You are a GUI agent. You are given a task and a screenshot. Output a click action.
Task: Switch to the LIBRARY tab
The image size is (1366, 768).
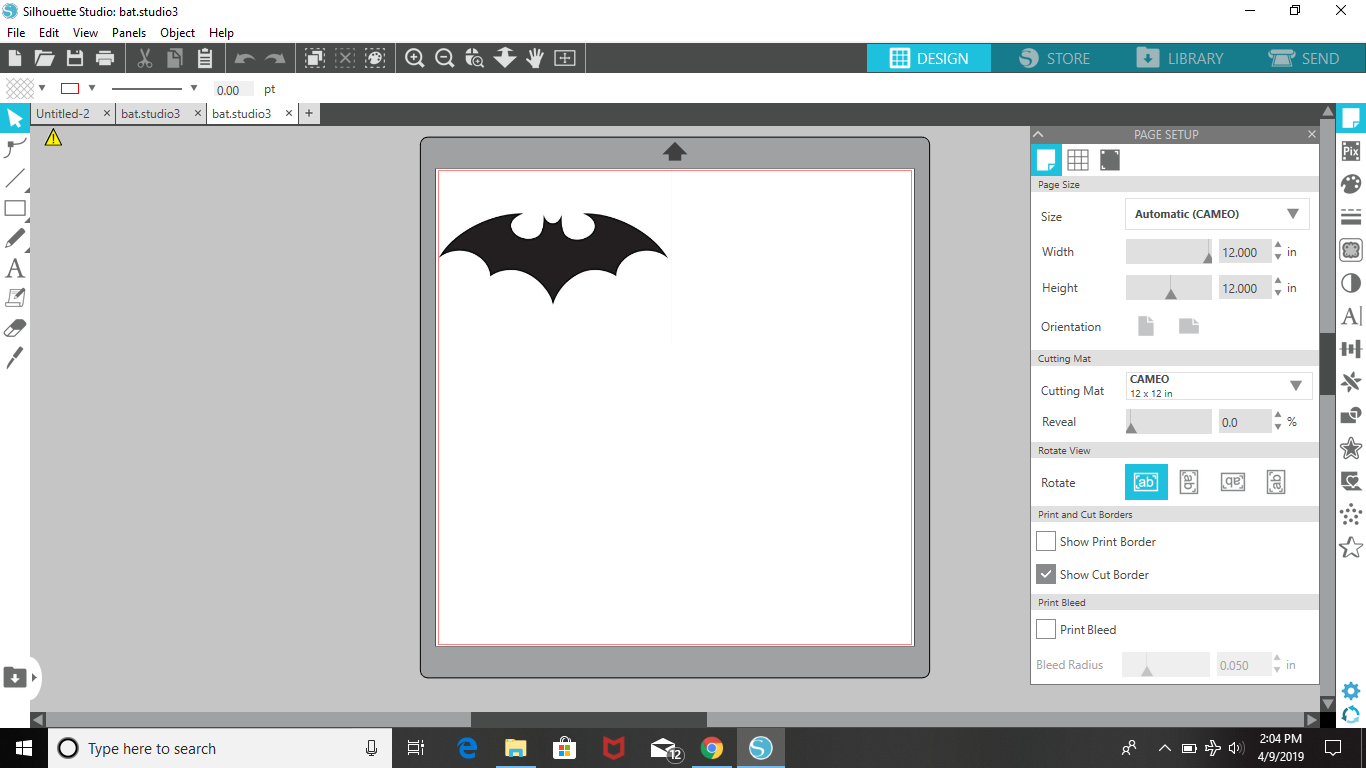[1180, 58]
